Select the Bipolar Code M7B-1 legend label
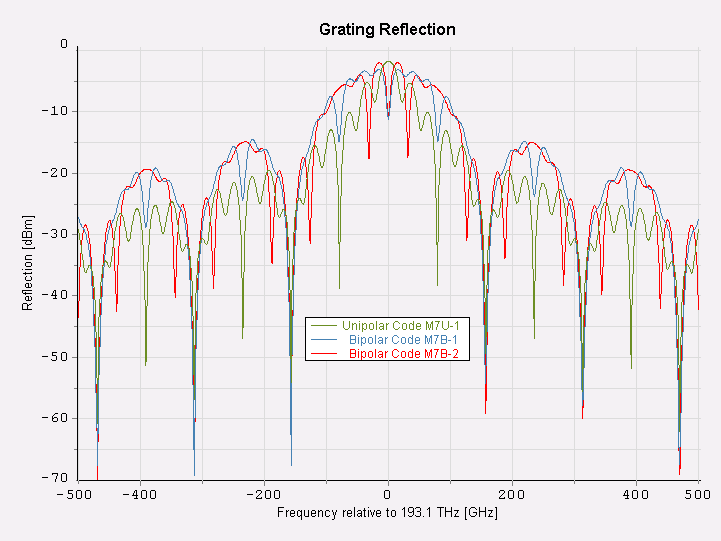Screen dimensions: 721x541 tap(403, 340)
